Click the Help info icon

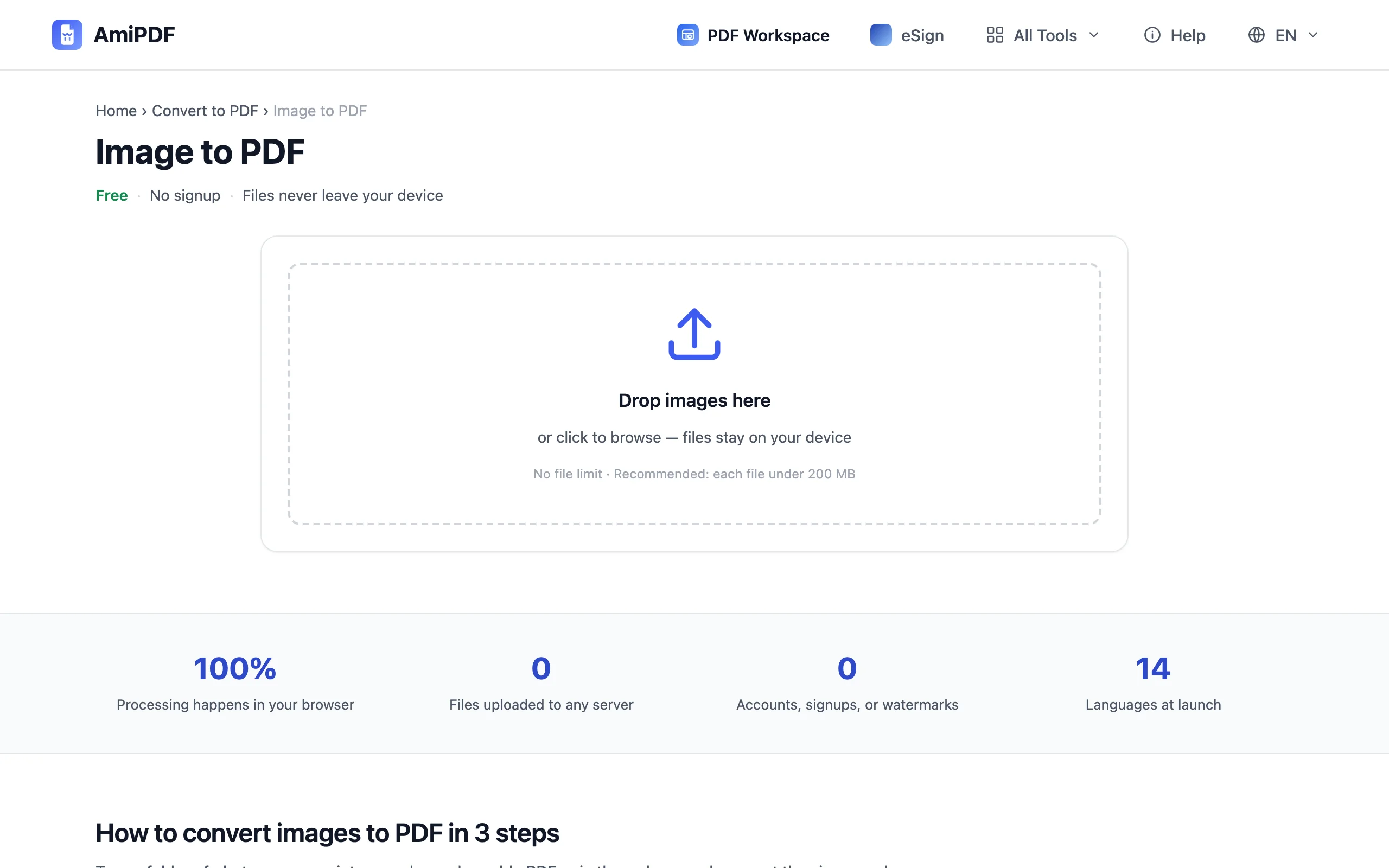point(1151,35)
